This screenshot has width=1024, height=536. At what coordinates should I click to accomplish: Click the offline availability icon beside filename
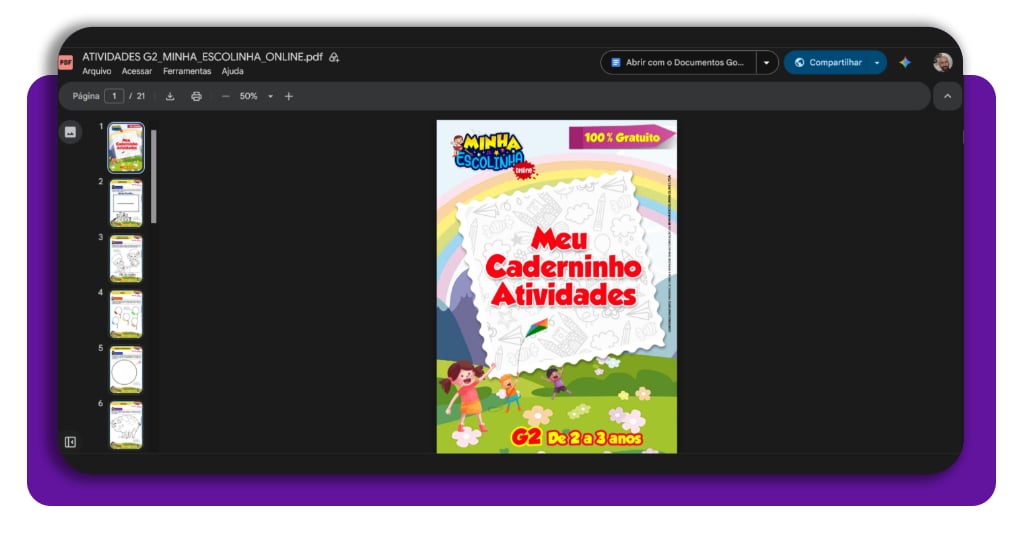click(334, 57)
